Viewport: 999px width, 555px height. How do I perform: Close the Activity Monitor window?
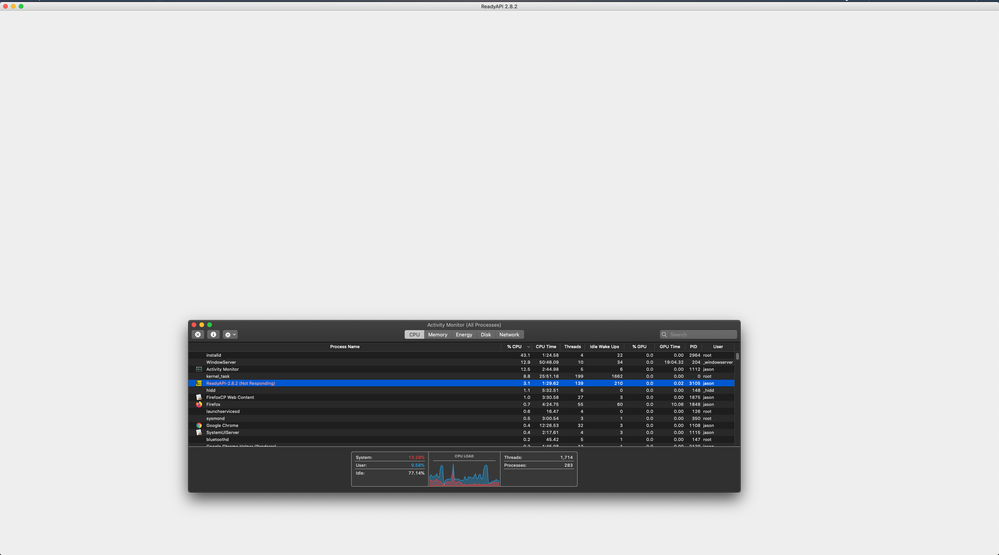[x=194, y=325]
